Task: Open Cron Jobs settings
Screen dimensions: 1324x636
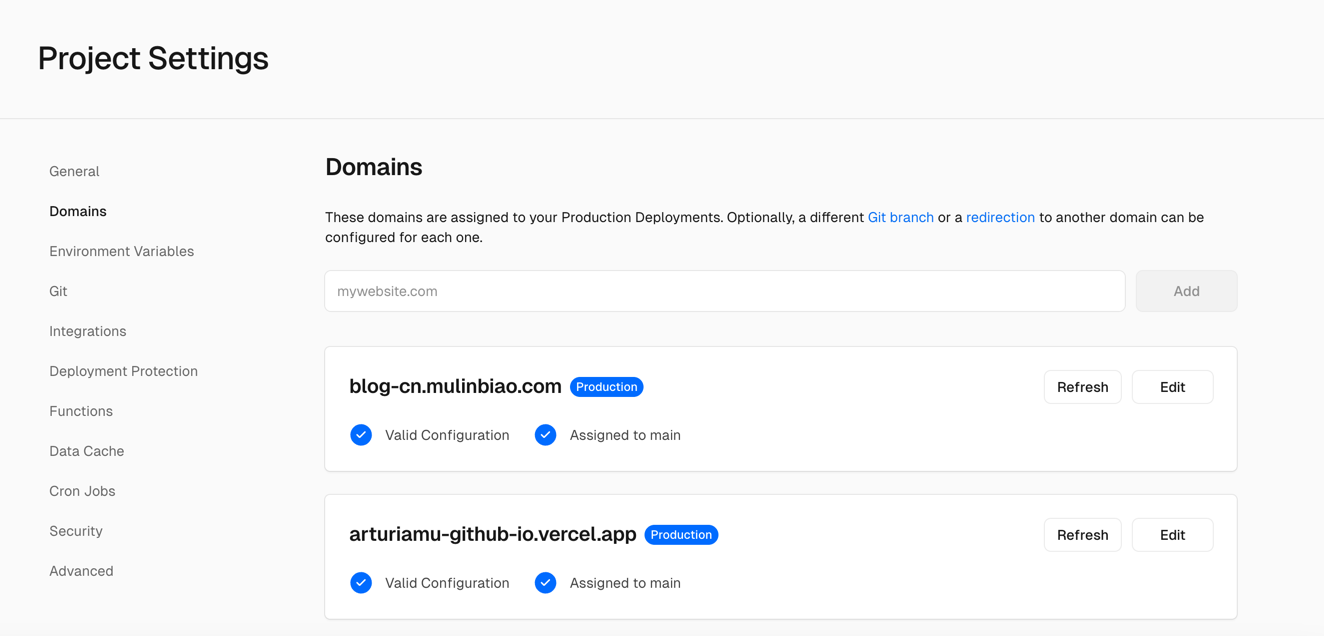Action: tap(82, 491)
